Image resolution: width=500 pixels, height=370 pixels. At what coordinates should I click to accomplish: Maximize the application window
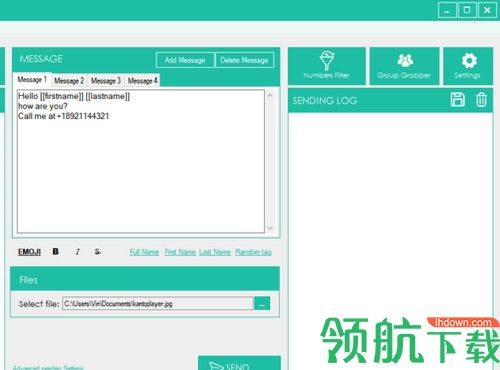pos(467,10)
